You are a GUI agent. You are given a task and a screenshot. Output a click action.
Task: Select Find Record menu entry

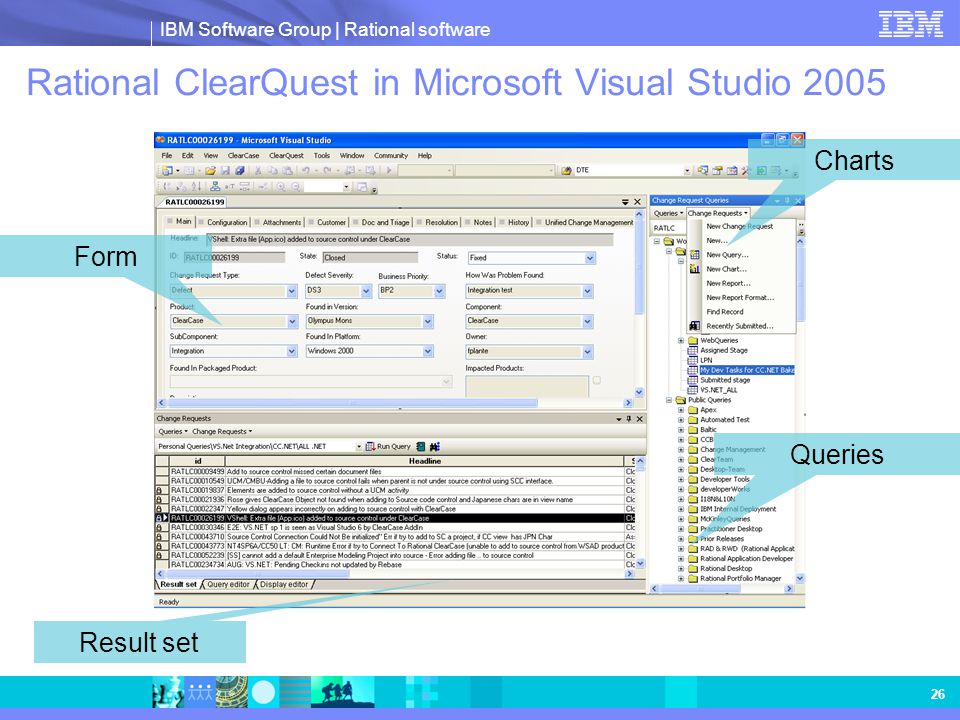pyautogui.click(x=724, y=312)
